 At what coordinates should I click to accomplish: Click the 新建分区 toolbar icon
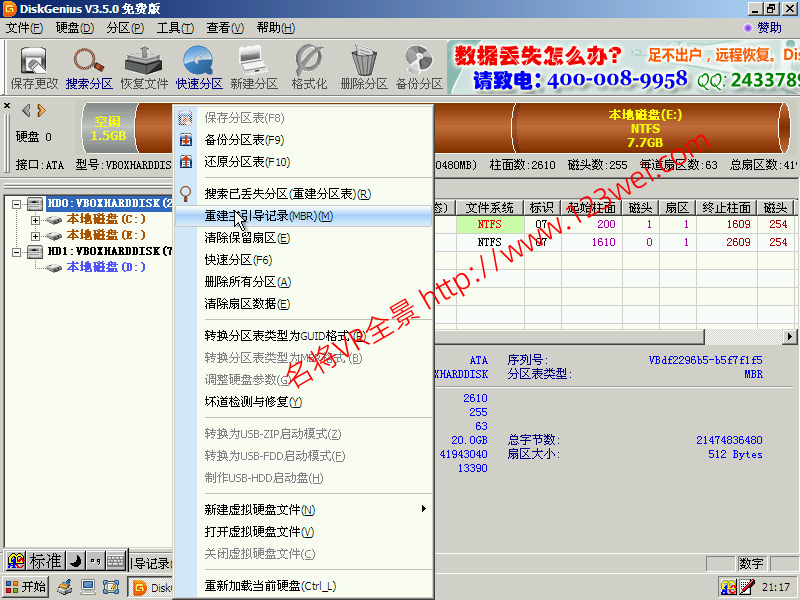coord(254,67)
